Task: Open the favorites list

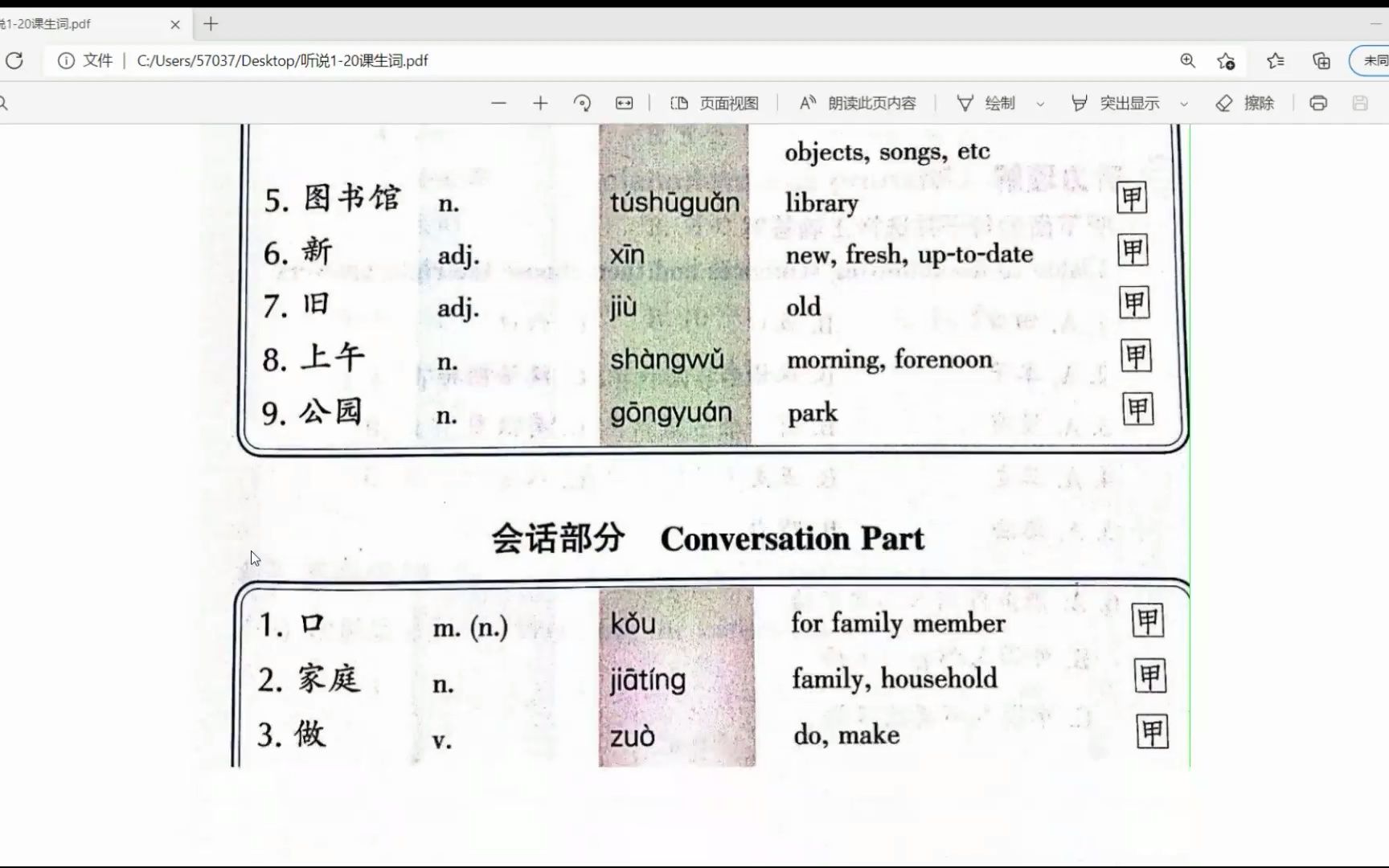Action: point(1276,60)
